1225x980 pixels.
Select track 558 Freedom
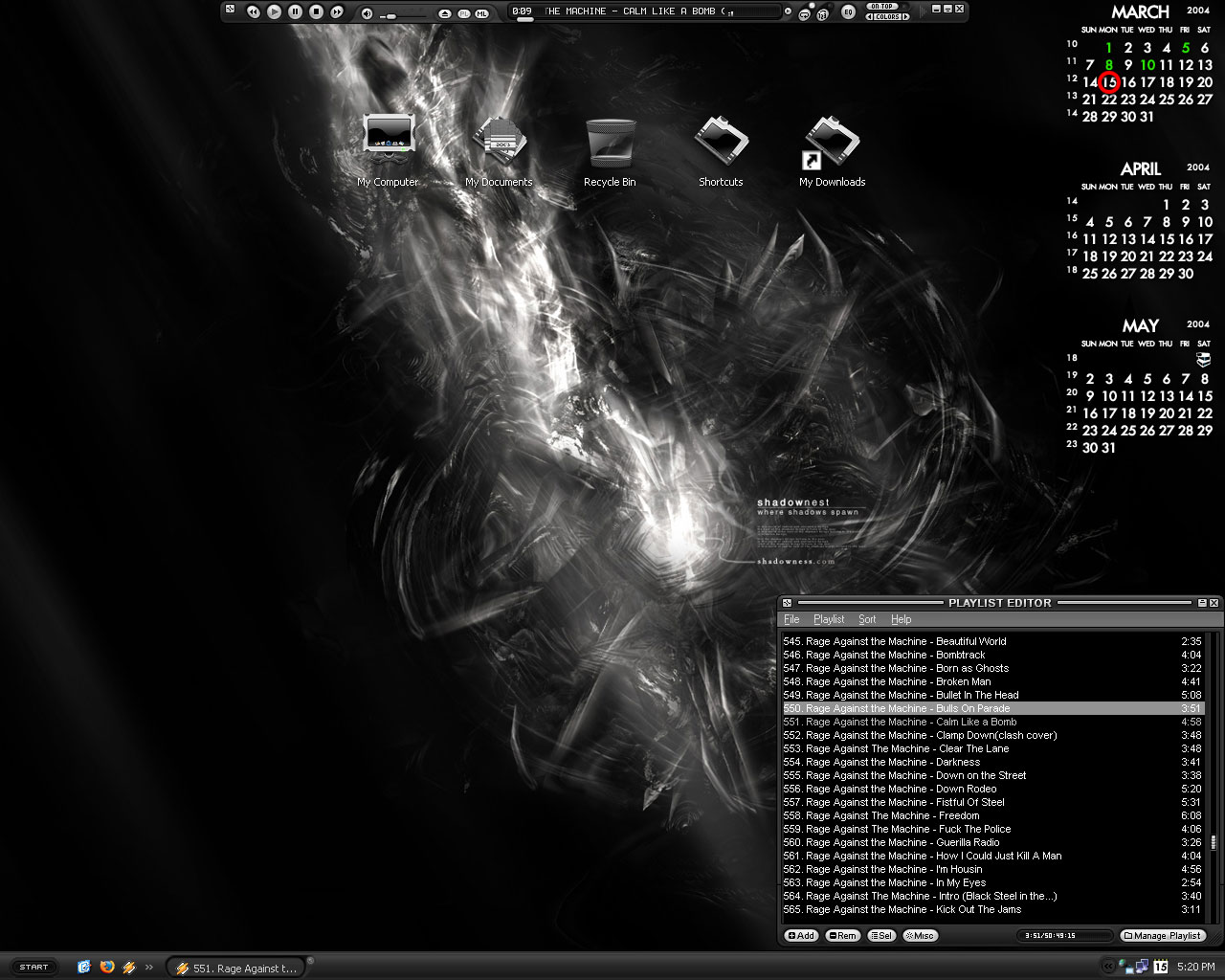click(x=992, y=815)
